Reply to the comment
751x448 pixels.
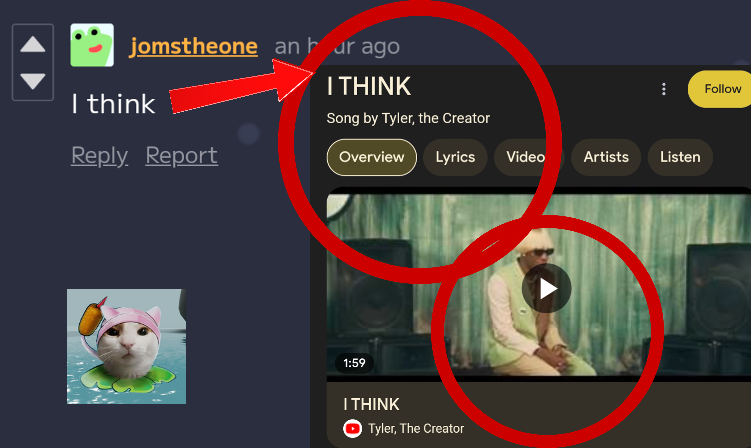tap(99, 155)
